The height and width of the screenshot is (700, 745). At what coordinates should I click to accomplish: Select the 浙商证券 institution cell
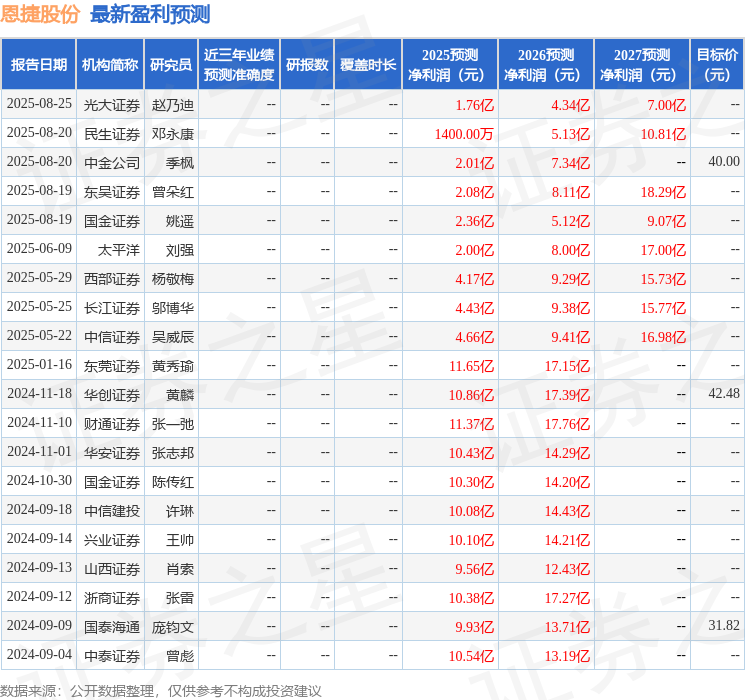pyautogui.click(x=112, y=598)
